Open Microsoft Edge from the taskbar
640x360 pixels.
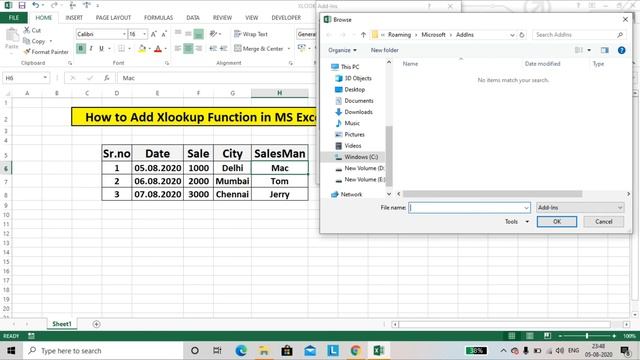point(241,351)
